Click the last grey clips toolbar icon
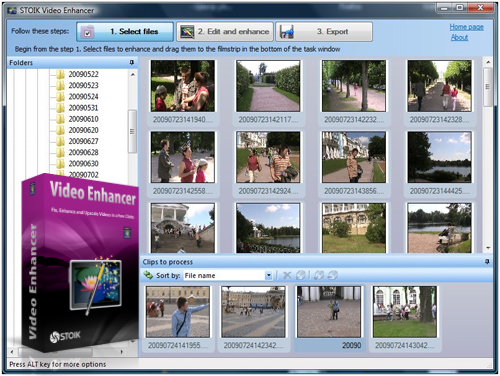500x376 pixels. [333, 275]
